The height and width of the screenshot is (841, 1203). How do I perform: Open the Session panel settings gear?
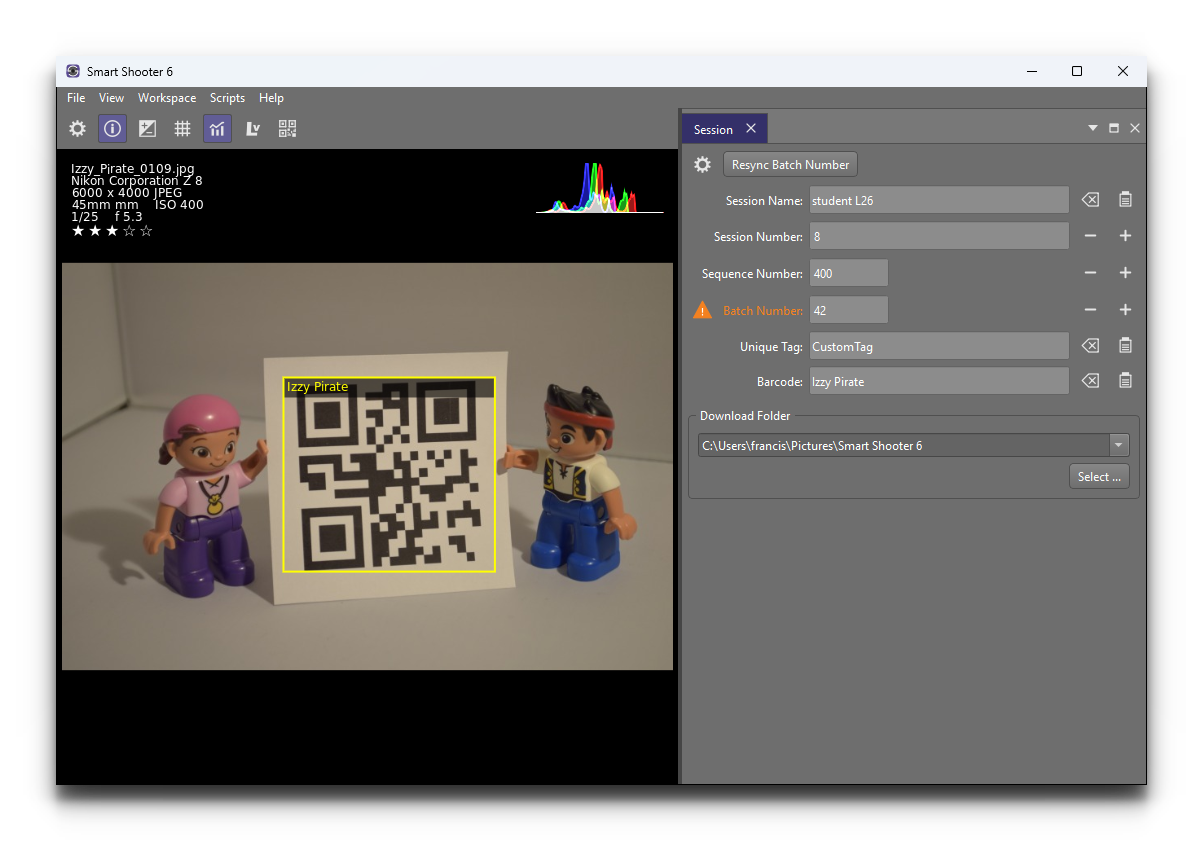(x=703, y=164)
